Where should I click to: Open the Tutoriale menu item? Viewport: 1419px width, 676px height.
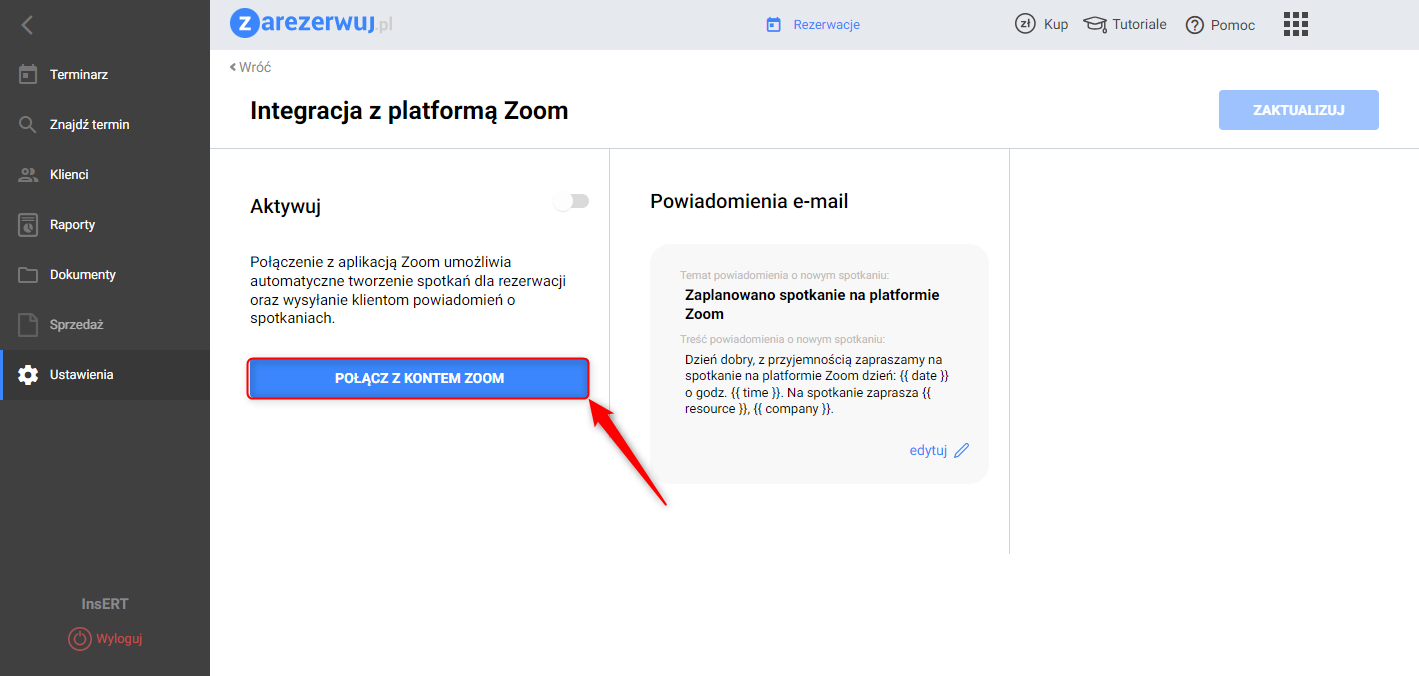1126,24
